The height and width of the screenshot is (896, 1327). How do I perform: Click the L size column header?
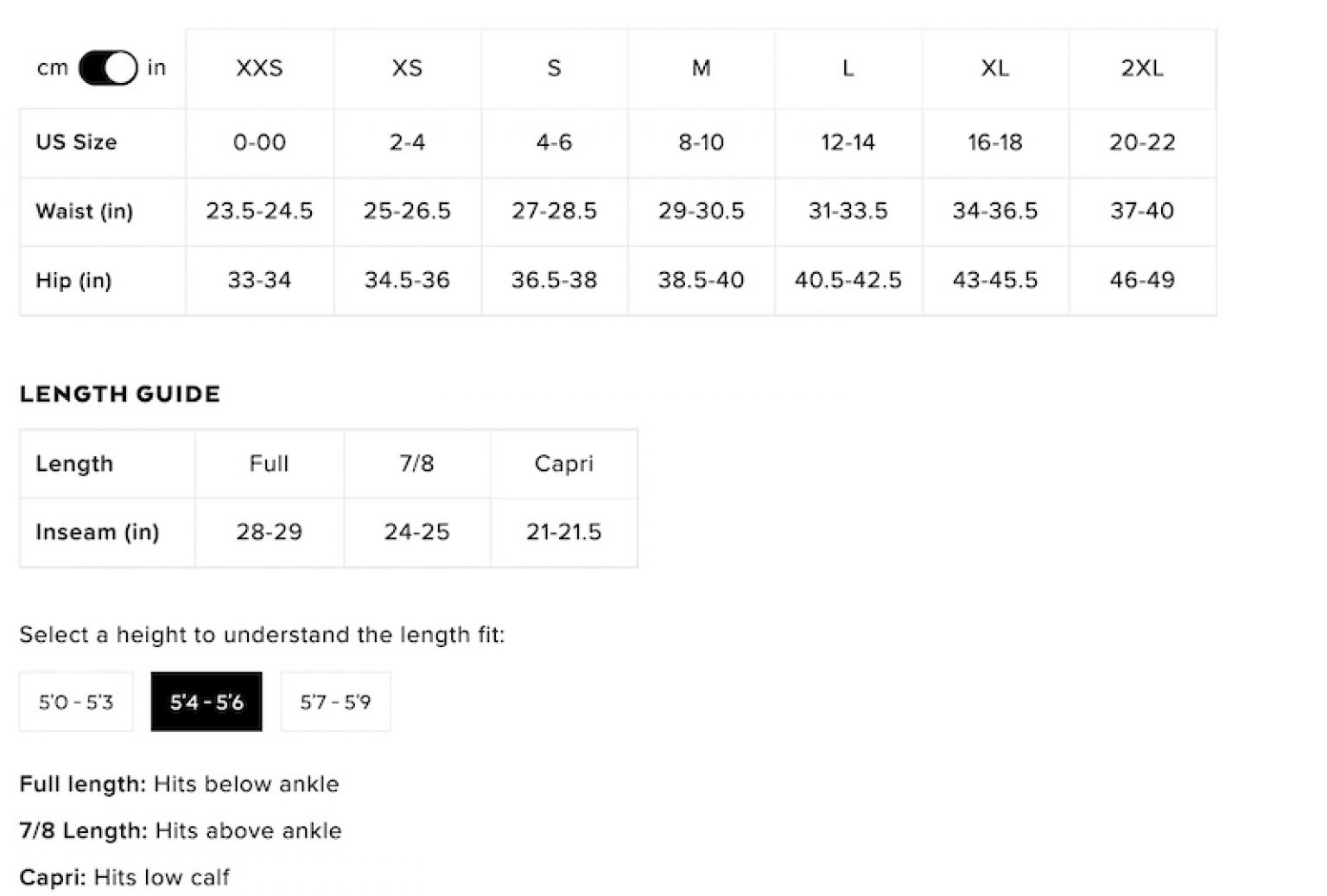click(x=848, y=68)
